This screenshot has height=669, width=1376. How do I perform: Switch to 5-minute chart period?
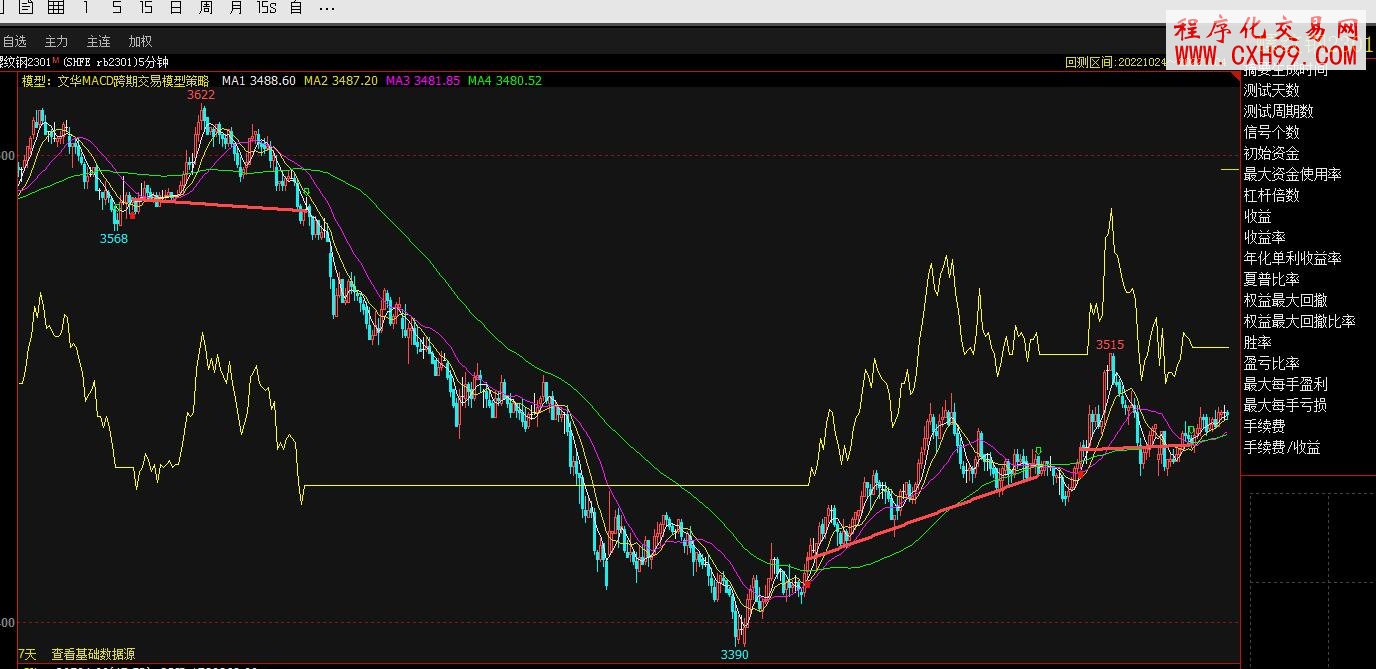point(117,8)
